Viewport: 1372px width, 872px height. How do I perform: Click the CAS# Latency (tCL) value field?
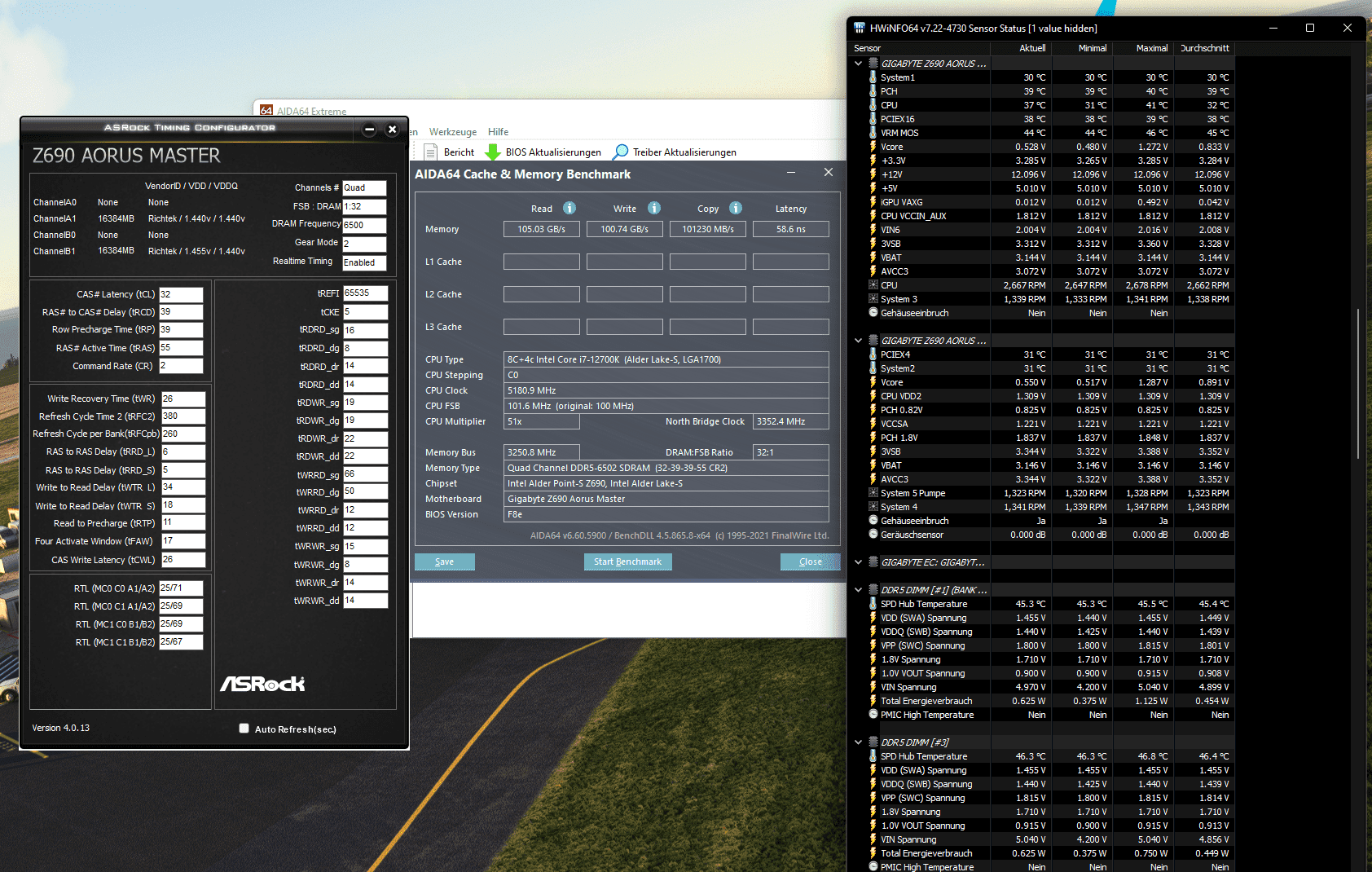[181, 294]
